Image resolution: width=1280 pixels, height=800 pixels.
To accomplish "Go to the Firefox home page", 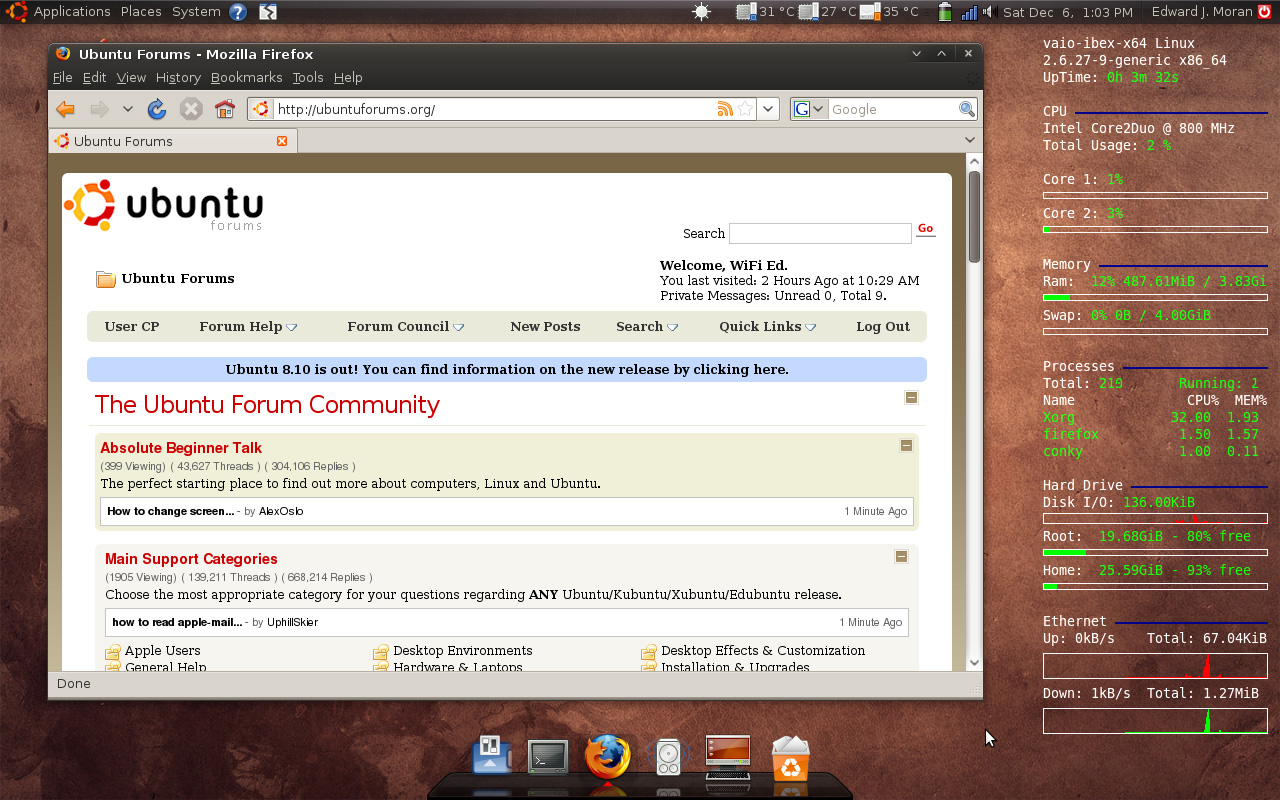I will (x=225, y=109).
